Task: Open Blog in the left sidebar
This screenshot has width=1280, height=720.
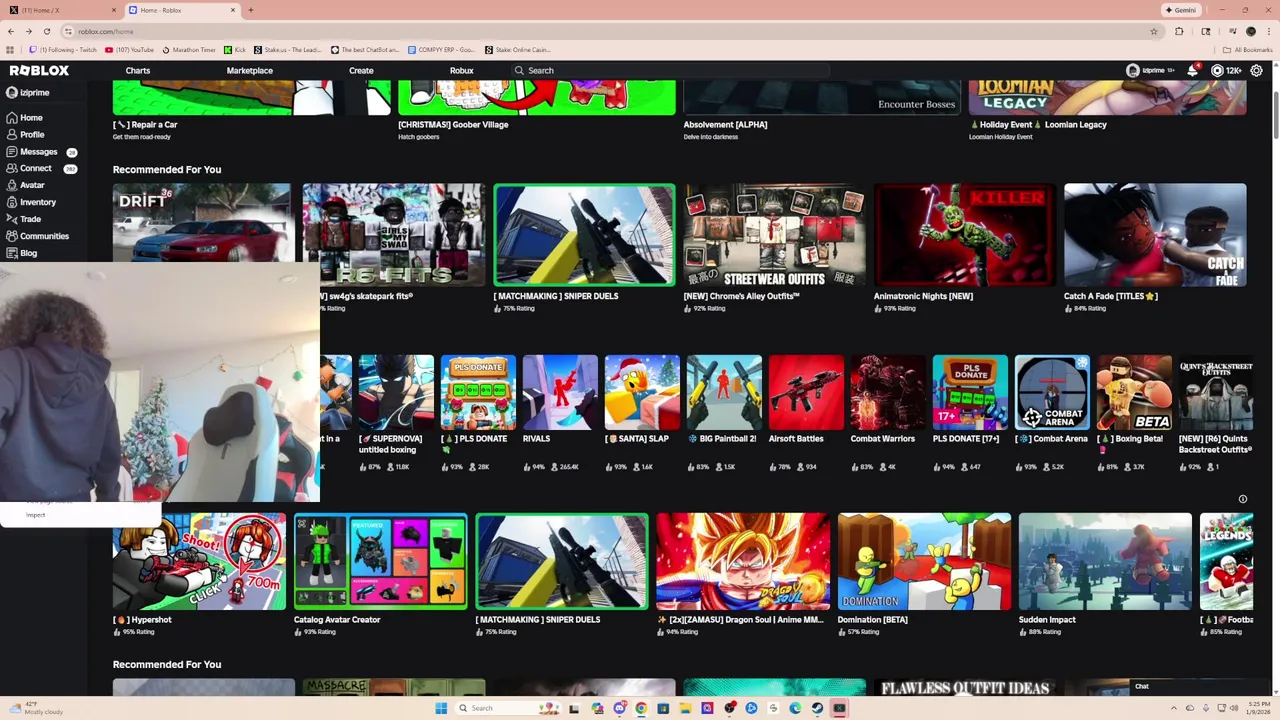Action: pos(22,253)
